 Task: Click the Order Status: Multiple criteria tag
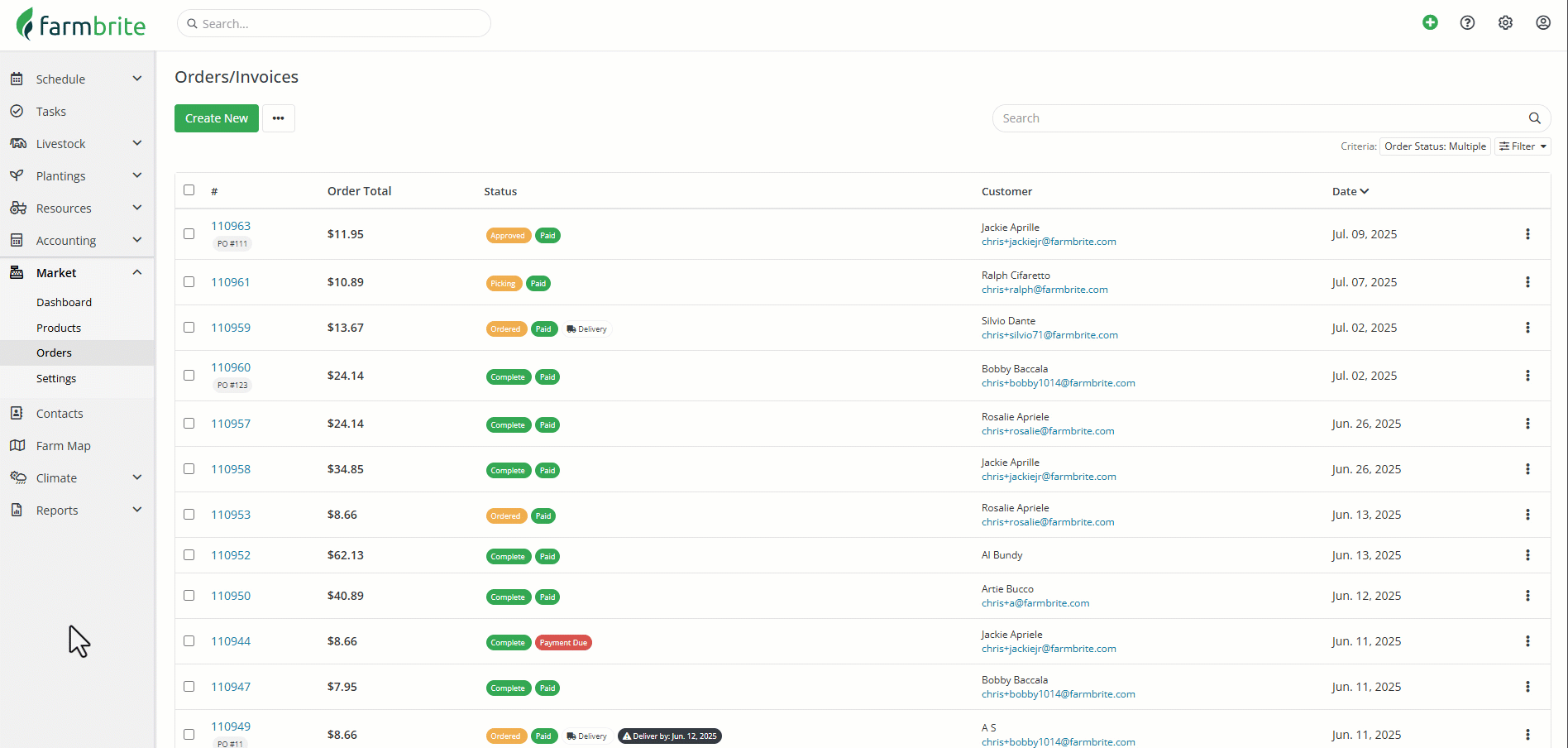pyautogui.click(x=1435, y=146)
